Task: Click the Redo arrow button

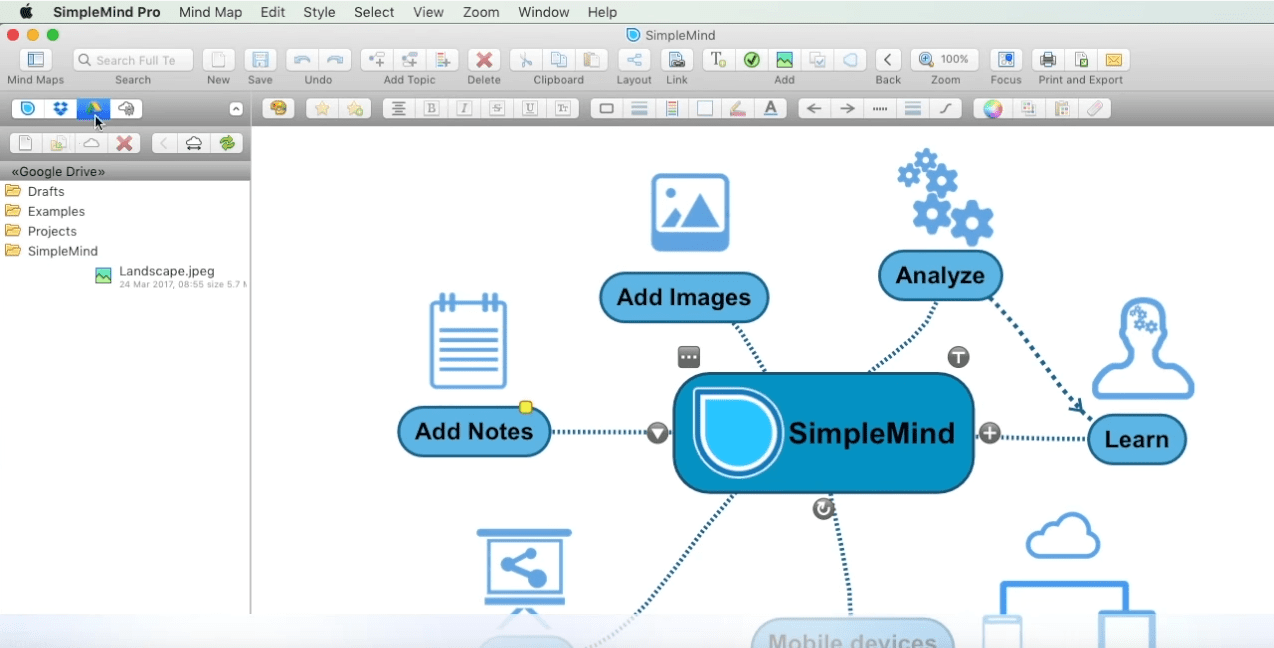Action: point(335,60)
